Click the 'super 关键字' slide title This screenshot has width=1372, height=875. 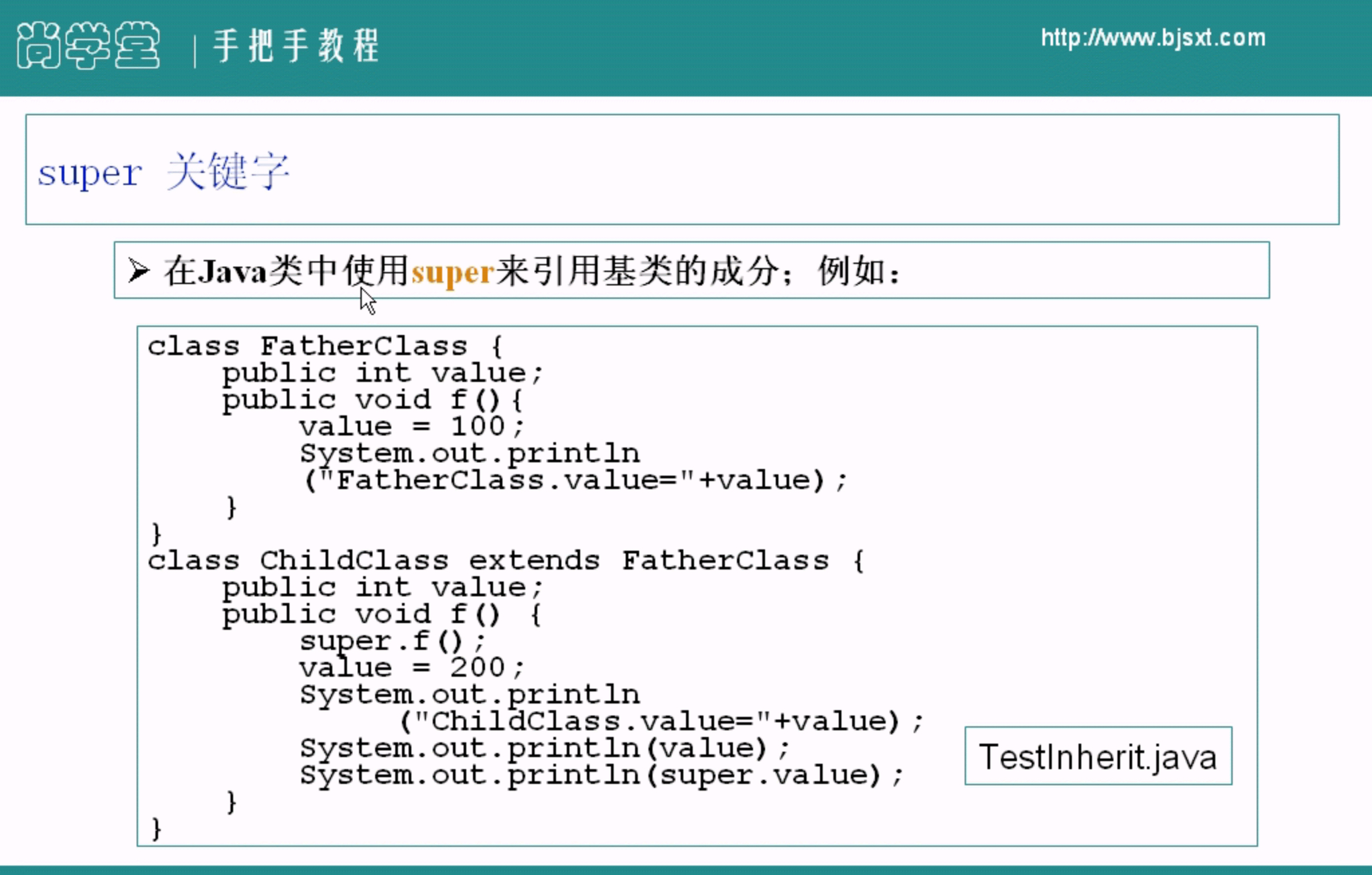[x=163, y=172]
